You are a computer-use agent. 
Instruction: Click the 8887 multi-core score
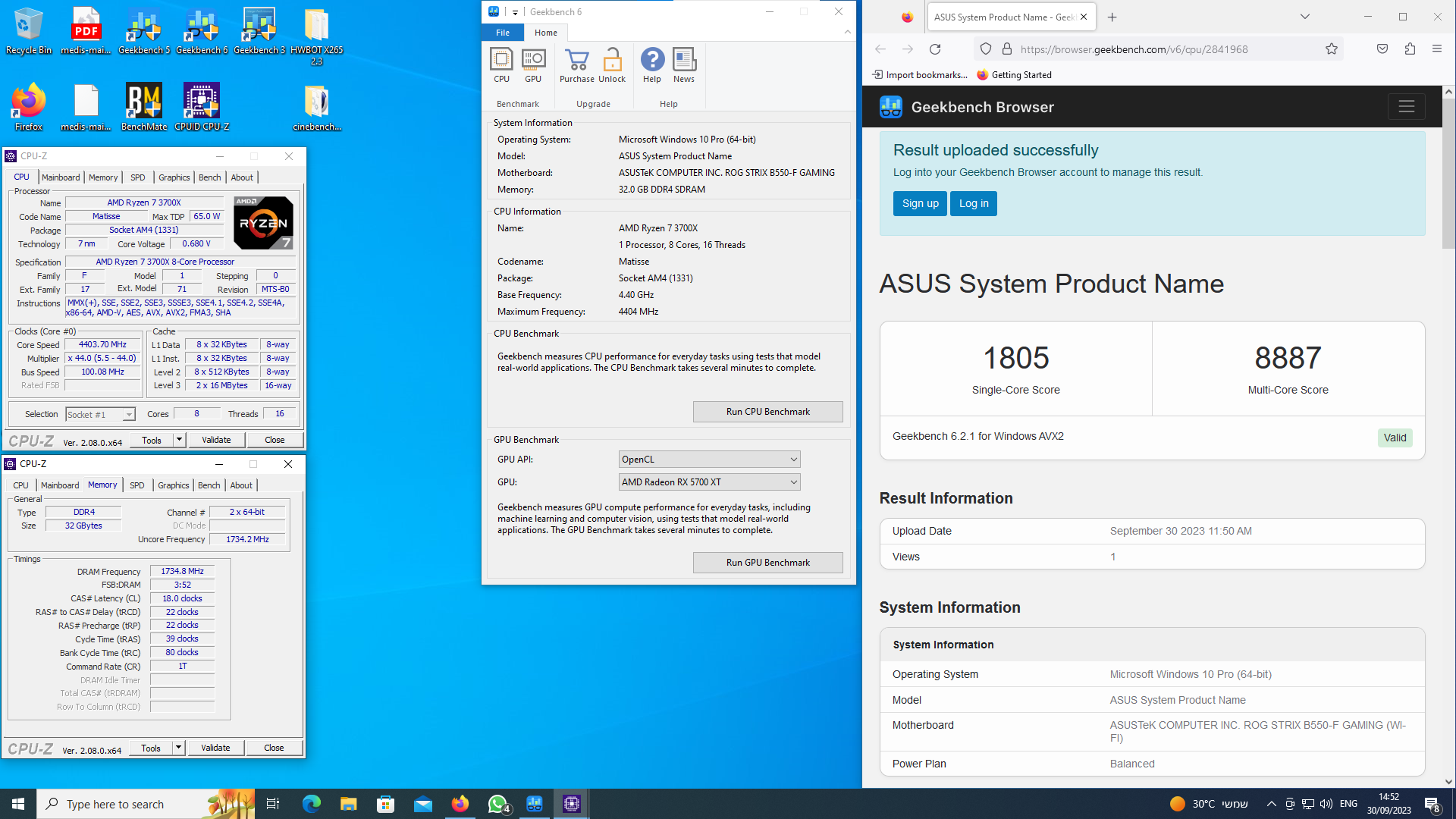point(1288,358)
